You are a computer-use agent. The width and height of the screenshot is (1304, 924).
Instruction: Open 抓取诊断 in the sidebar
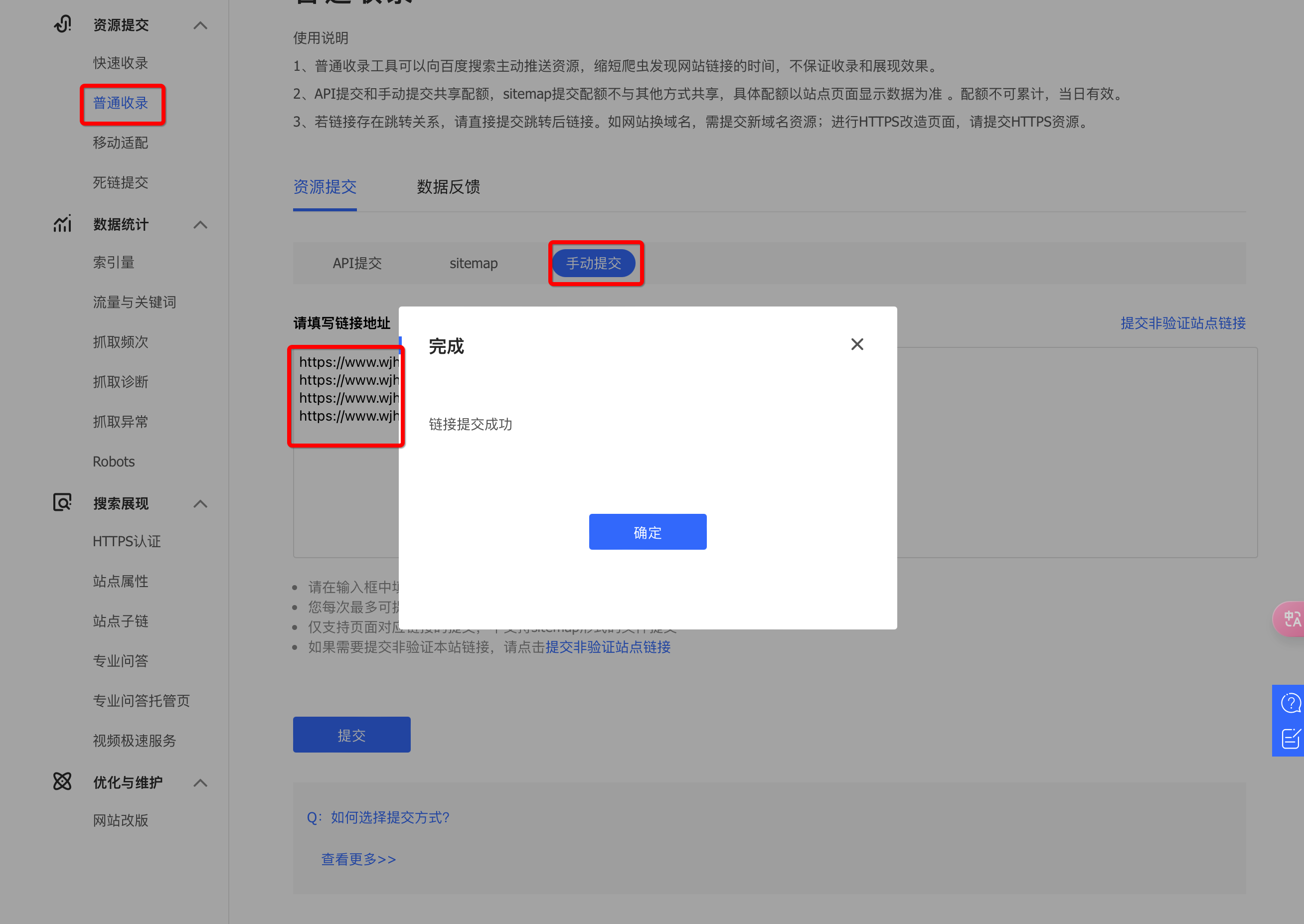pyautogui.click(x=121, y=382)
